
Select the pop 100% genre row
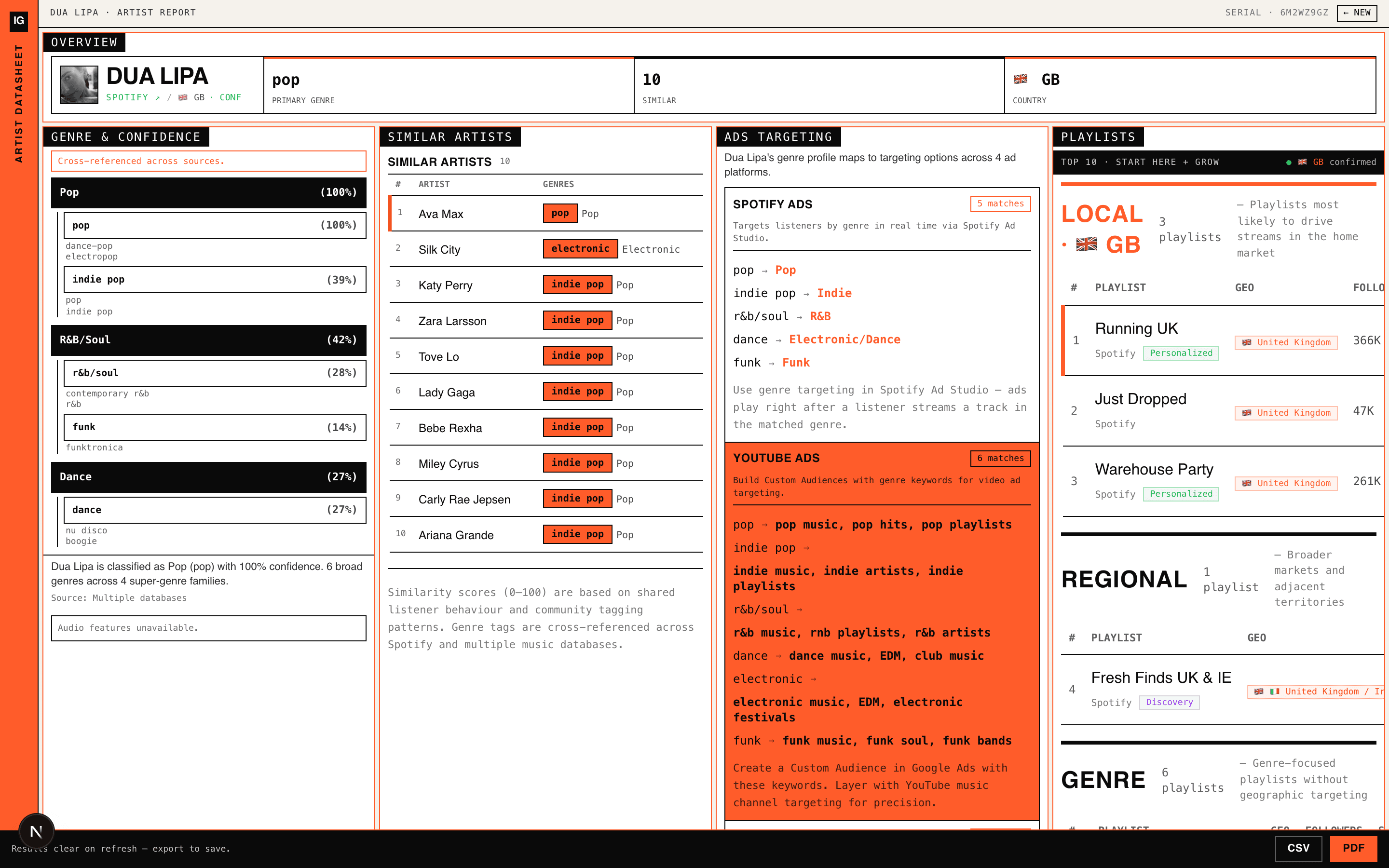pyautogui.click(x=215, y=226)
